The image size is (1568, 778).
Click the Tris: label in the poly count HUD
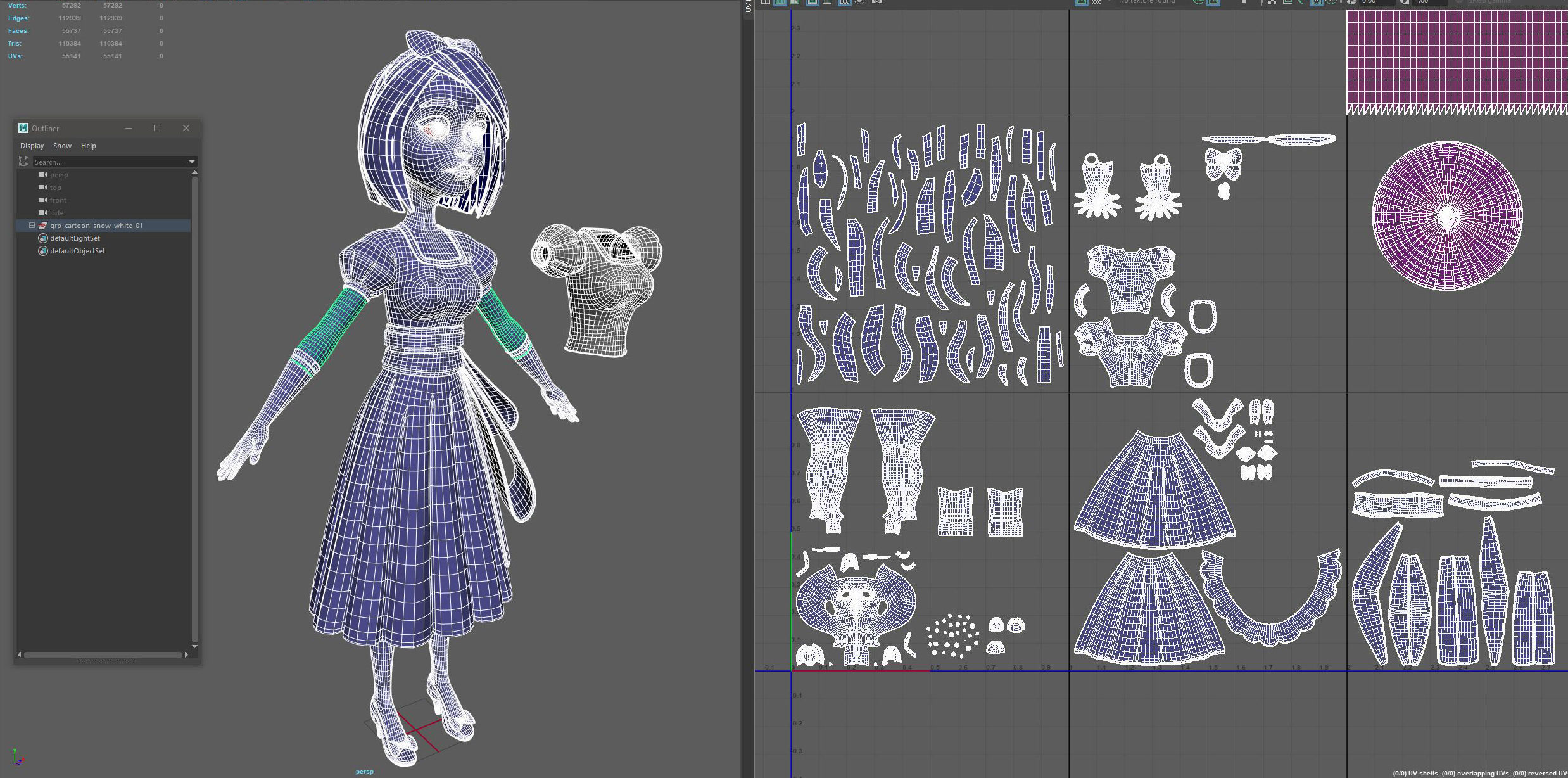pos(15,44)
